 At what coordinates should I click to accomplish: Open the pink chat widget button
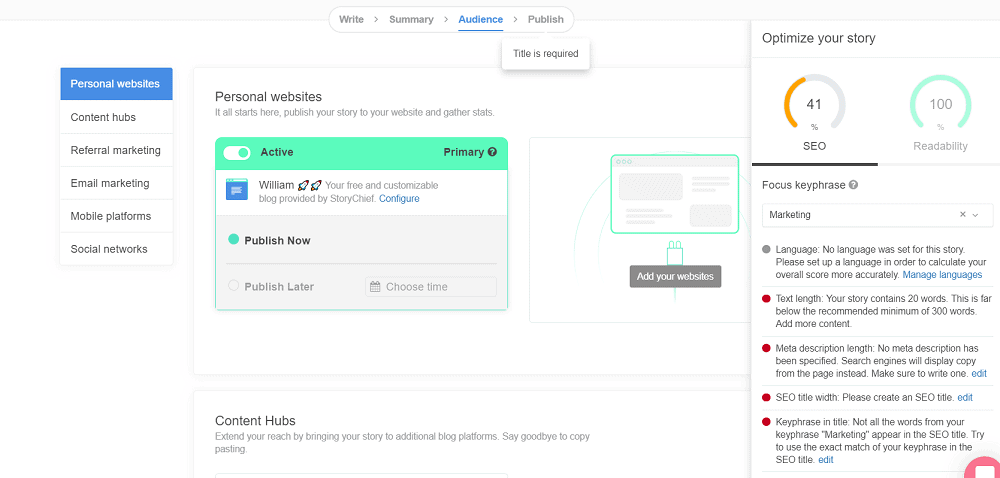pos(983,468)
